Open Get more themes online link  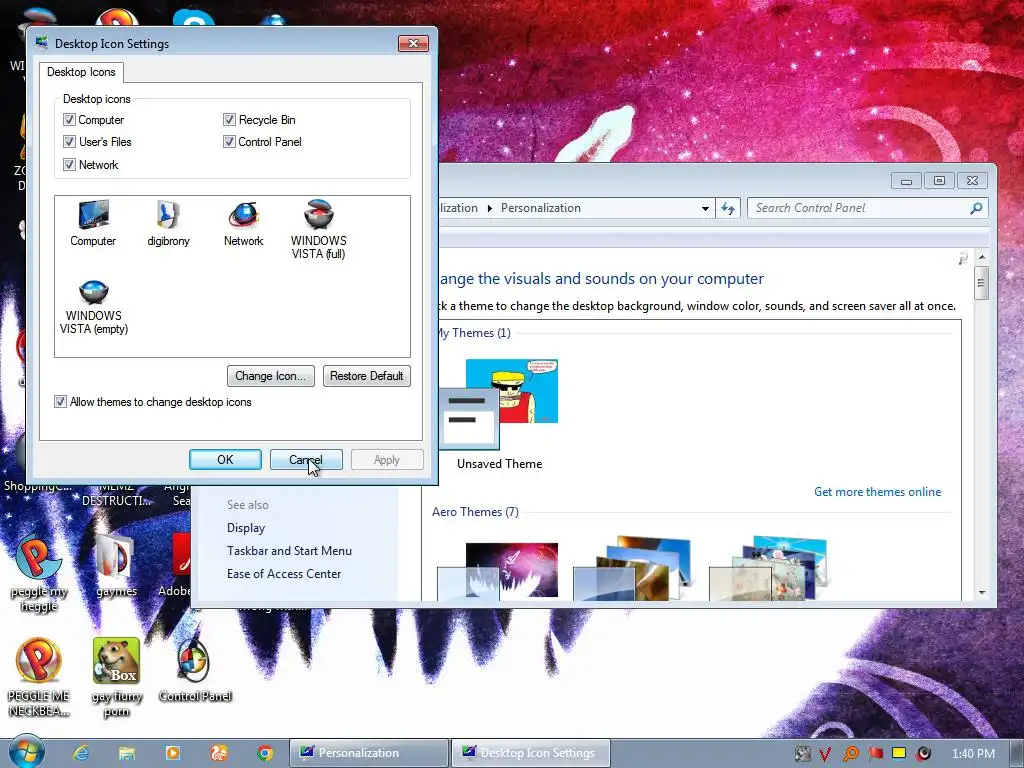point(877,492)
